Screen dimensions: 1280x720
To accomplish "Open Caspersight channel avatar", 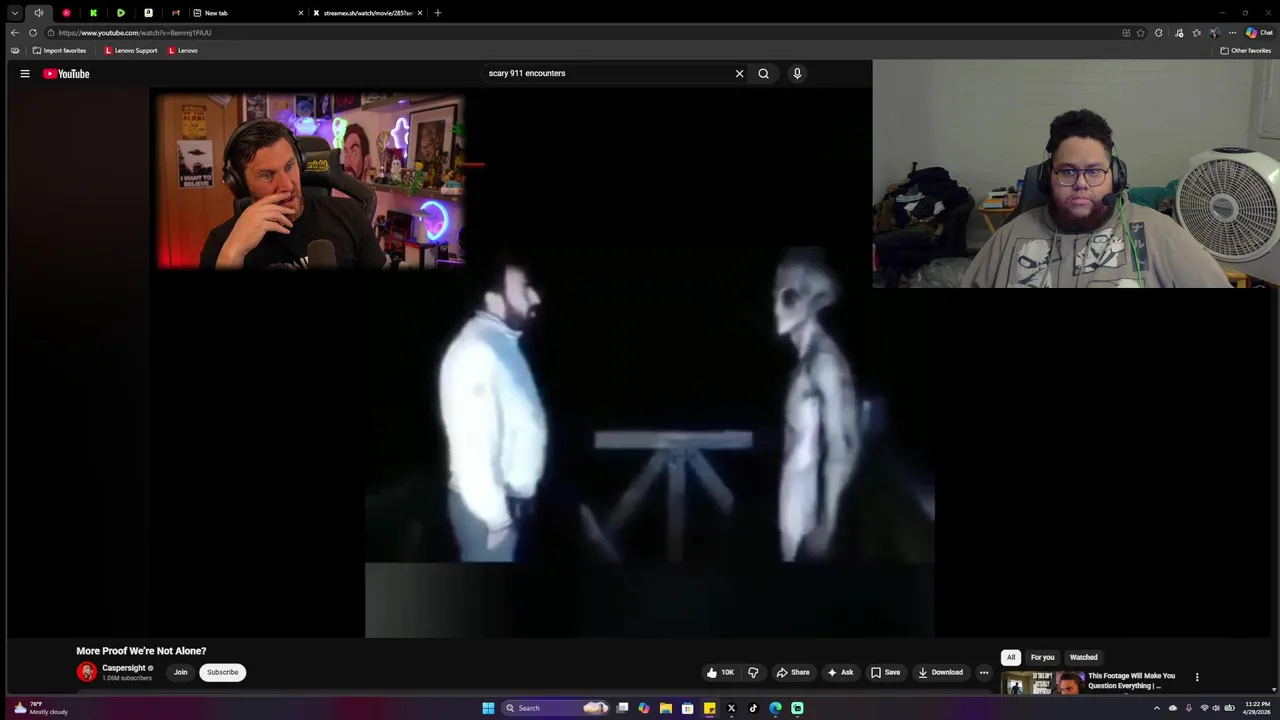I will tap(87, 672).
